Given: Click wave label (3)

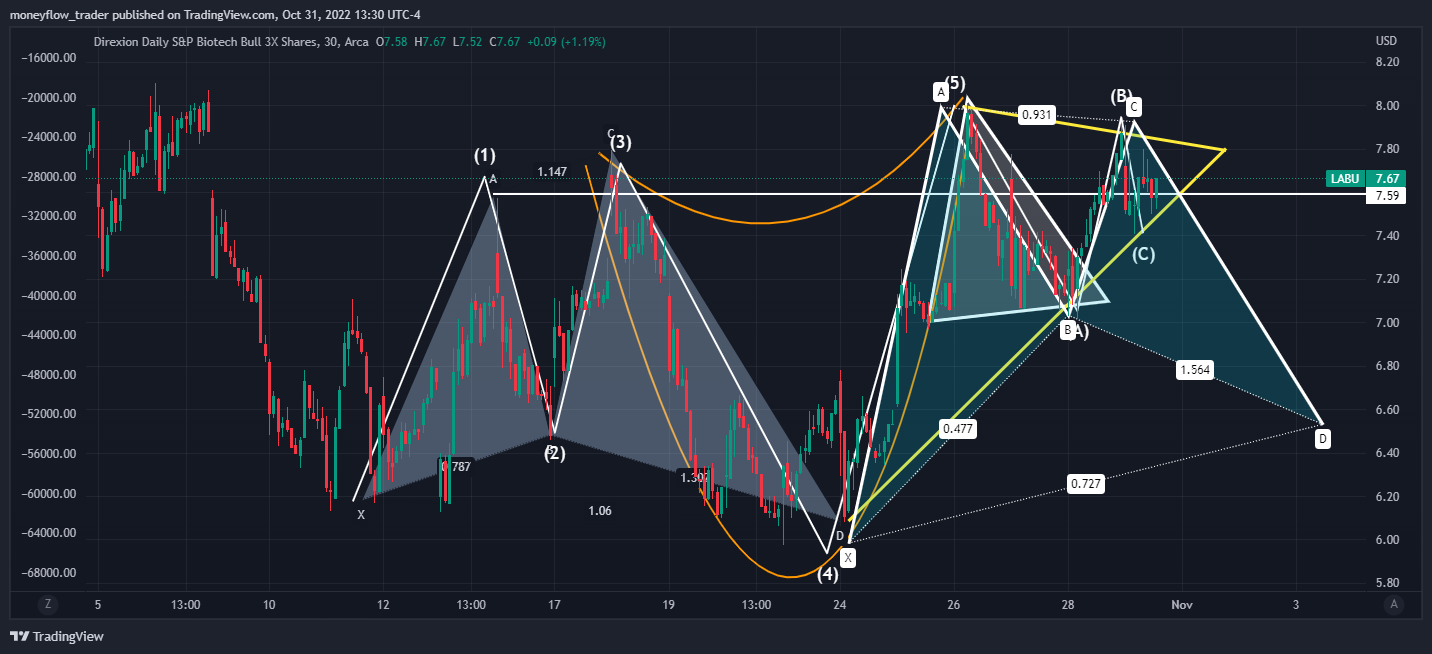Looking at the screenshot, I should [620, 143].
